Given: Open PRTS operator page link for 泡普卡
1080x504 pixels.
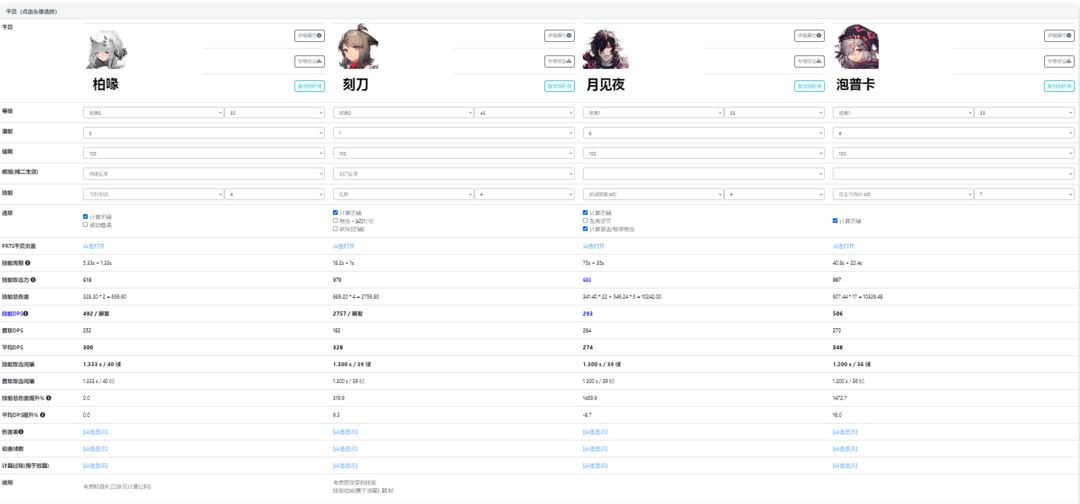Looking at the screenshot, I should click(x=843, y=246).
